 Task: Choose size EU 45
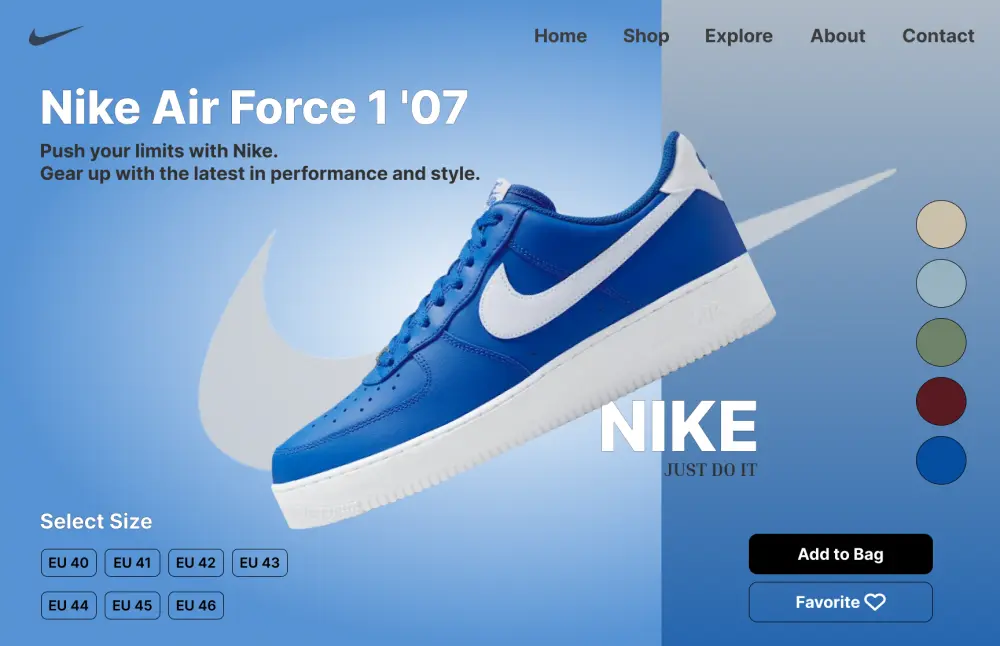[132, 605]
